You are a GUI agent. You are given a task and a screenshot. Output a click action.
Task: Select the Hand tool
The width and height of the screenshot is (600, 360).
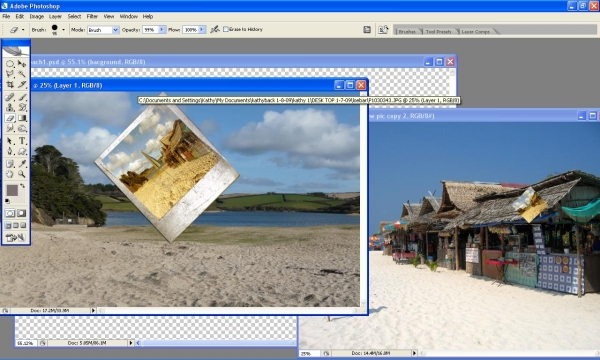click(10, 174)
